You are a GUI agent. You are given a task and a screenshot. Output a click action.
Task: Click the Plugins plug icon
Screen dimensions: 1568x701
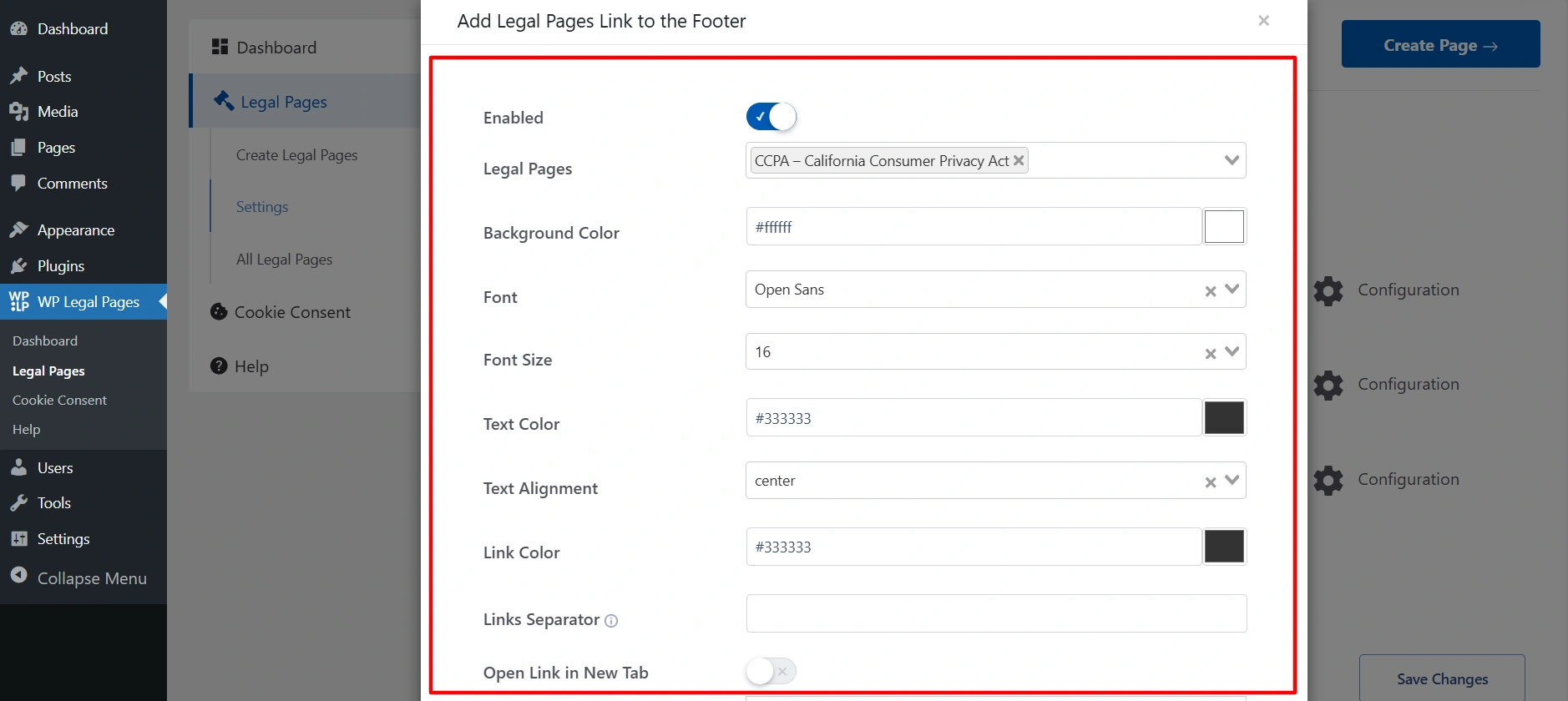(x=18, y=266)
